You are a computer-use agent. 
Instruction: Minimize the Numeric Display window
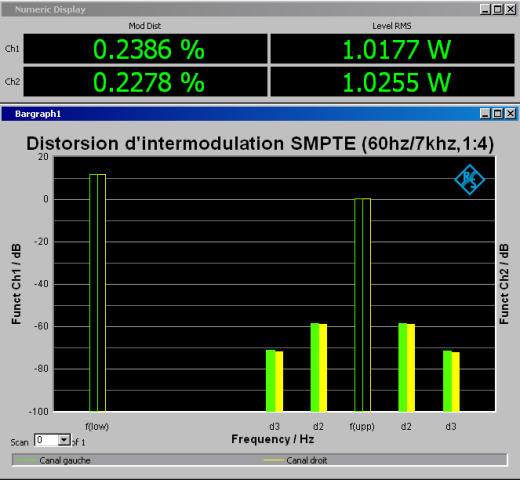click(x=485, y=9)
